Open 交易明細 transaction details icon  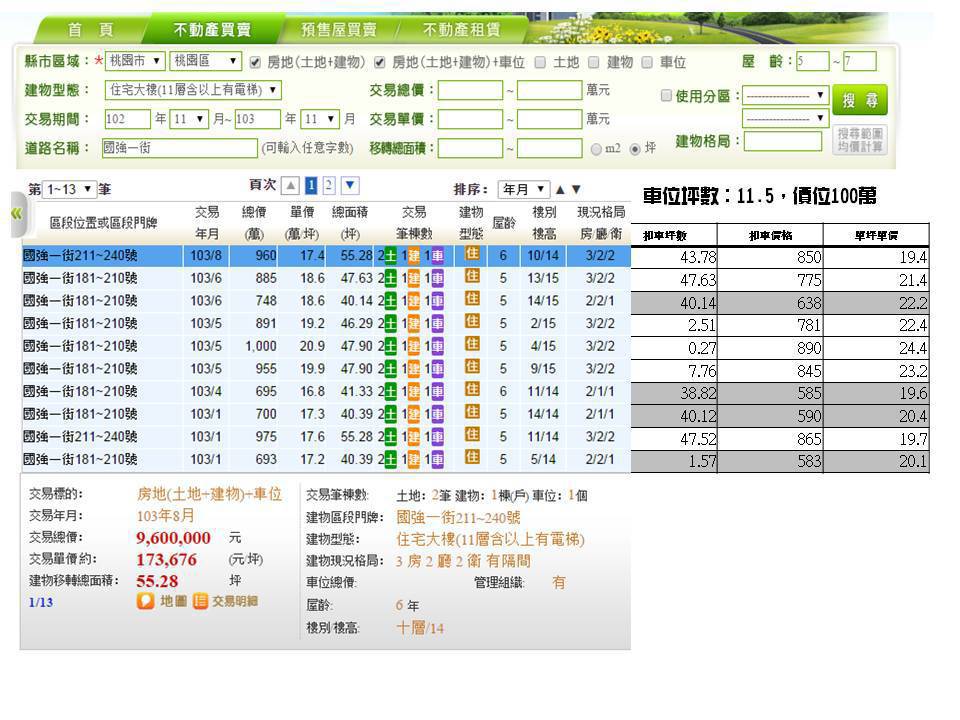pyautogui.click(x=201, y=601)
